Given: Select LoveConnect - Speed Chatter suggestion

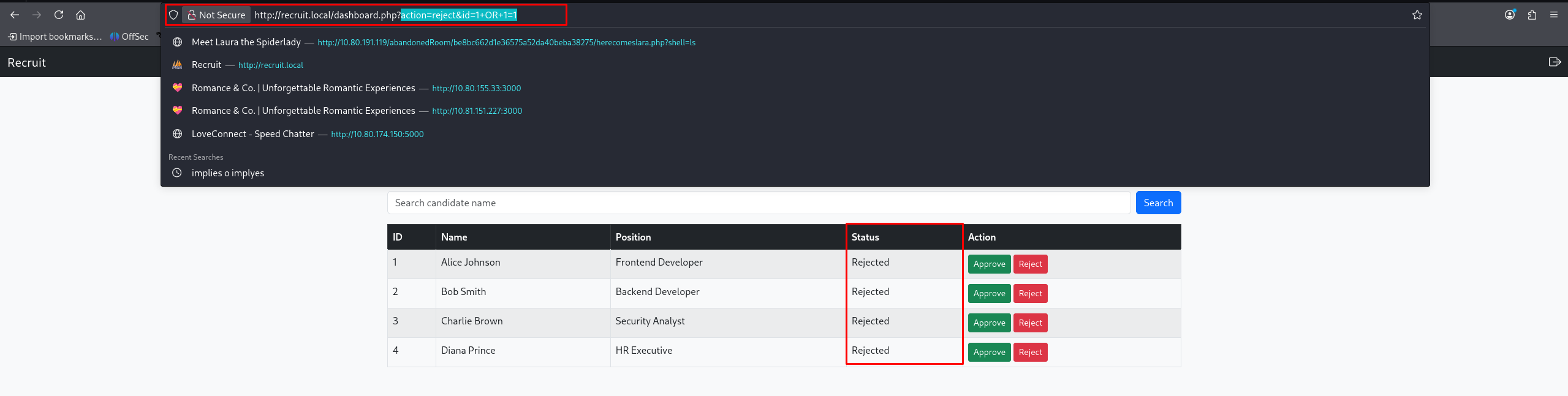Looking at the screenshot, I should (252, 134).
